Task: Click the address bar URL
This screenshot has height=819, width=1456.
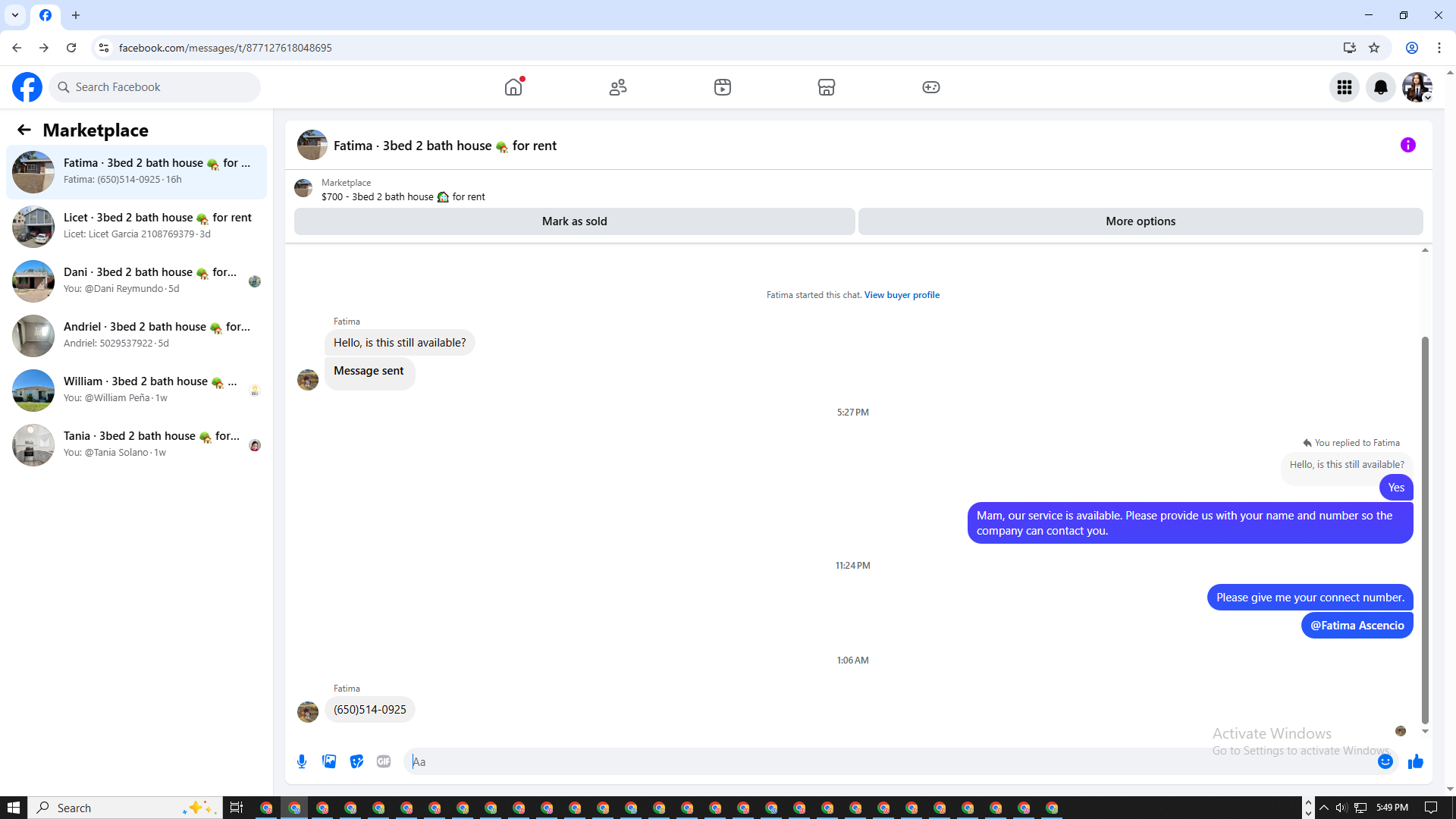Action: point(225,48)
